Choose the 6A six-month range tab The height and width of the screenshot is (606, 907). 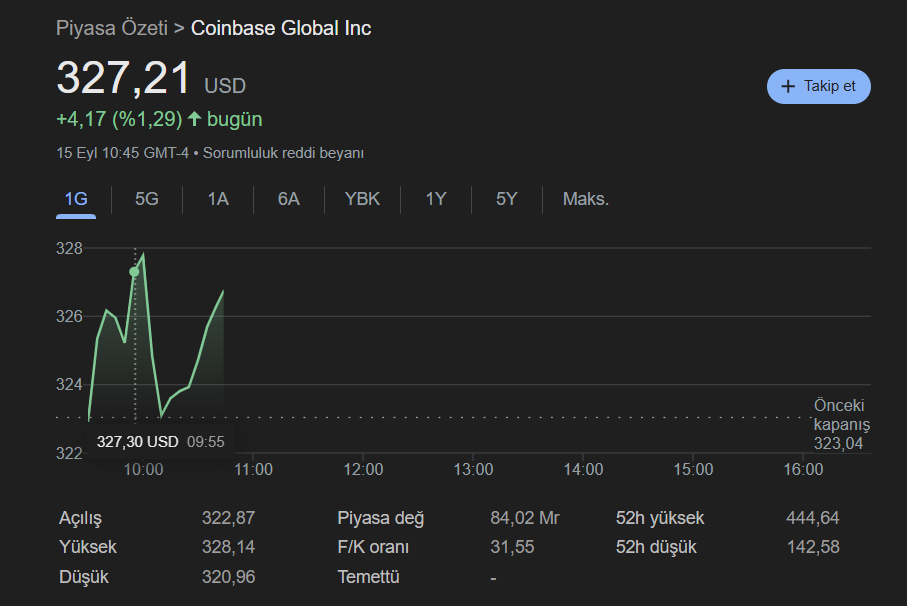[289, 199]
